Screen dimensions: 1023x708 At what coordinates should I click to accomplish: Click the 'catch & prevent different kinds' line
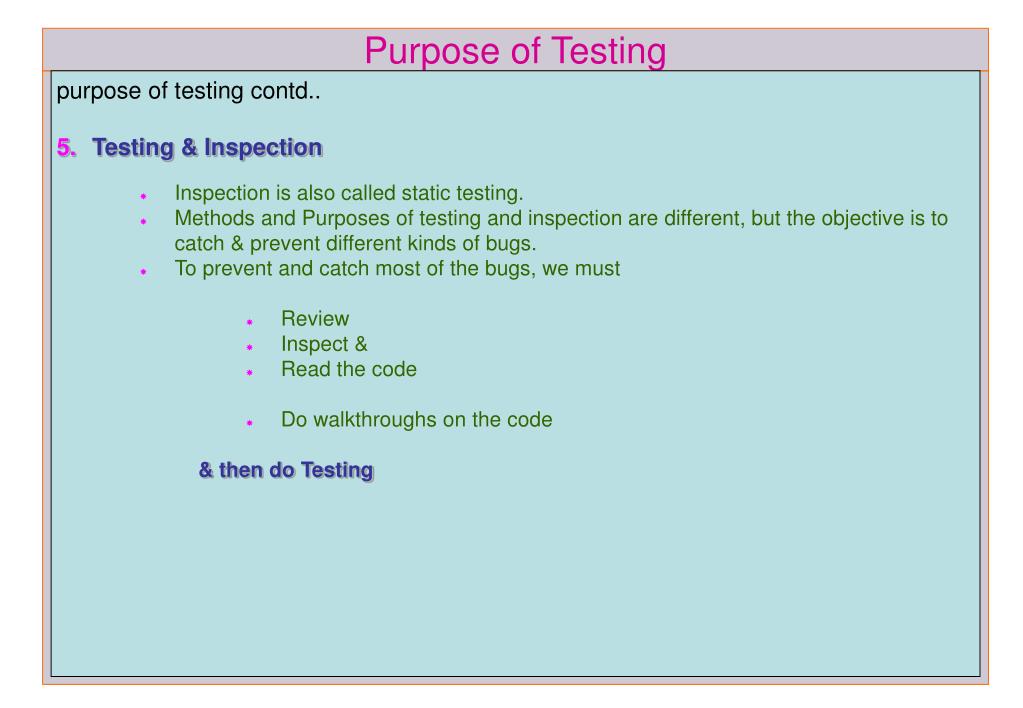click(x=355, y=243)
